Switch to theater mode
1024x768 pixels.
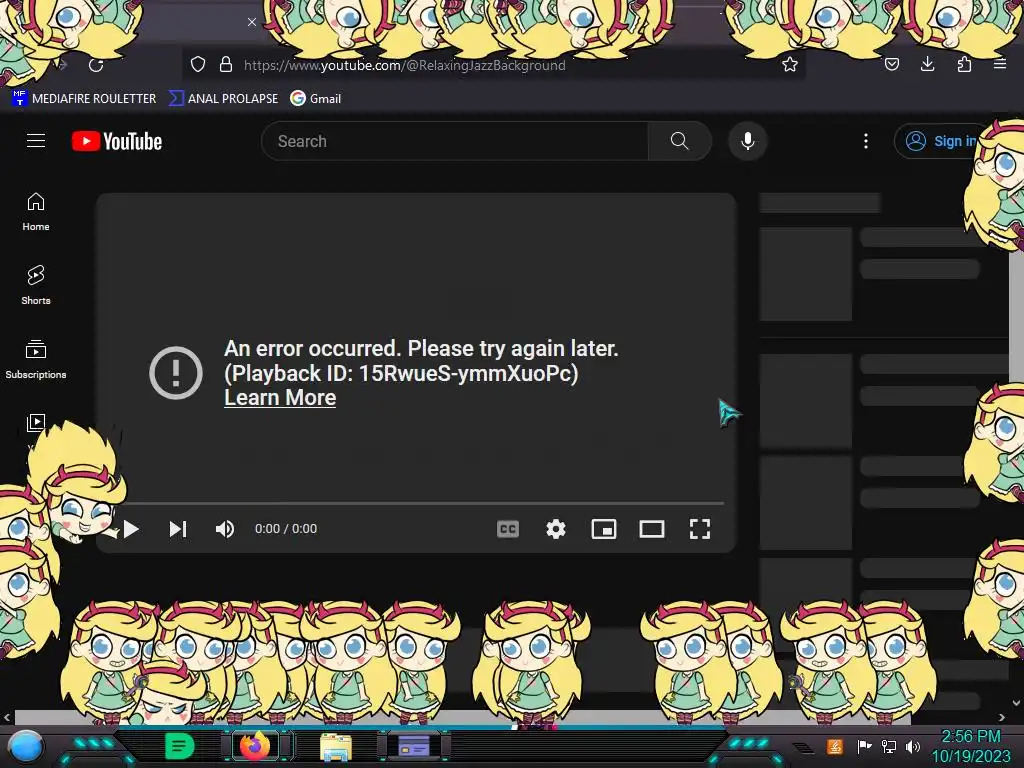pyautogui.click(x=652, y=529)
